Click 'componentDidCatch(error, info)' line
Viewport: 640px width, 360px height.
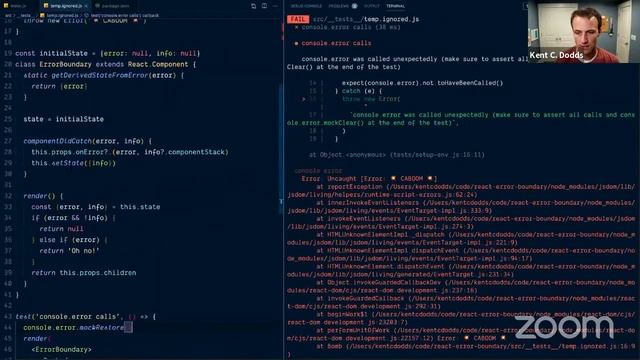[x=87, y=141]
